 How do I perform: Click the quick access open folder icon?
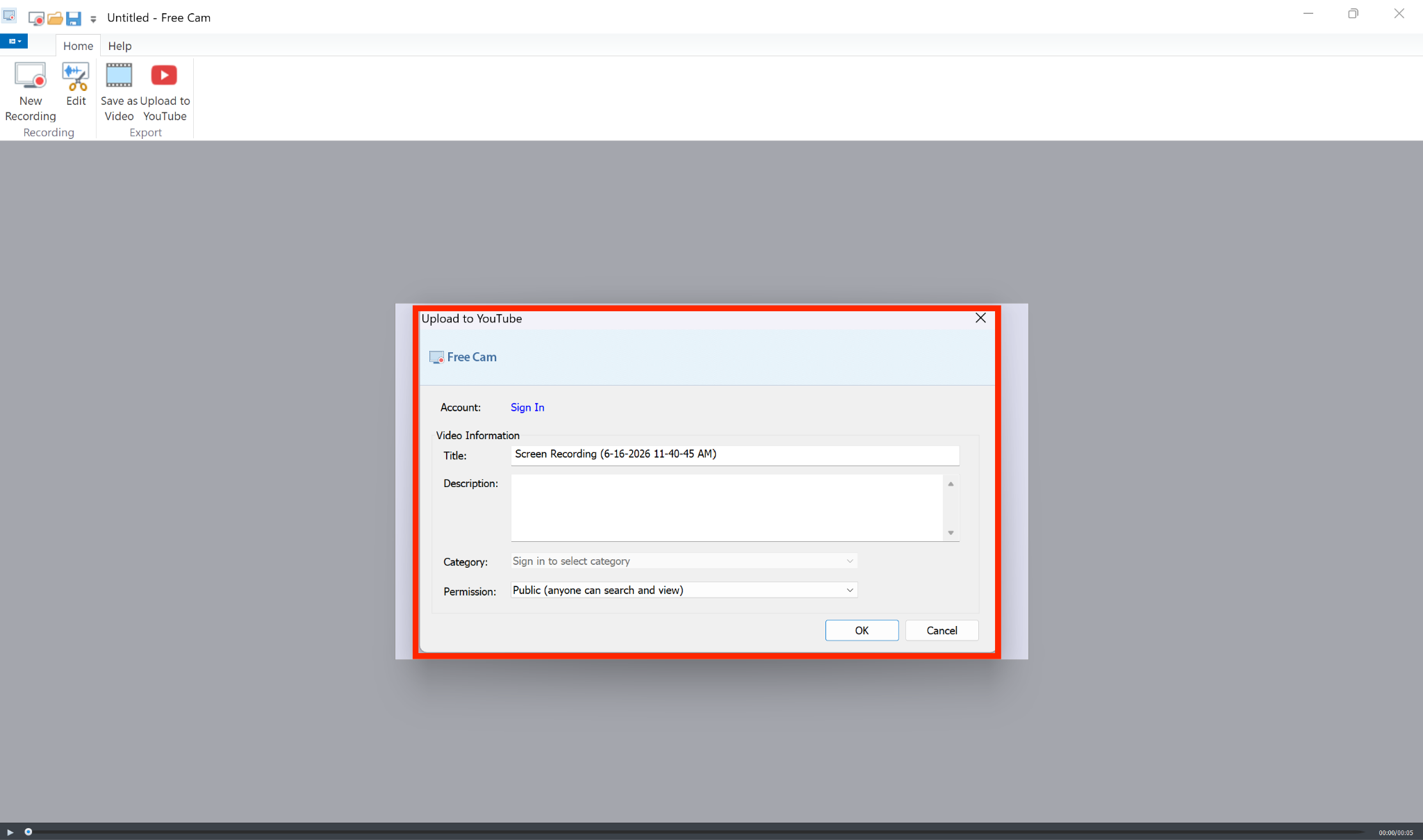point(55,18)
